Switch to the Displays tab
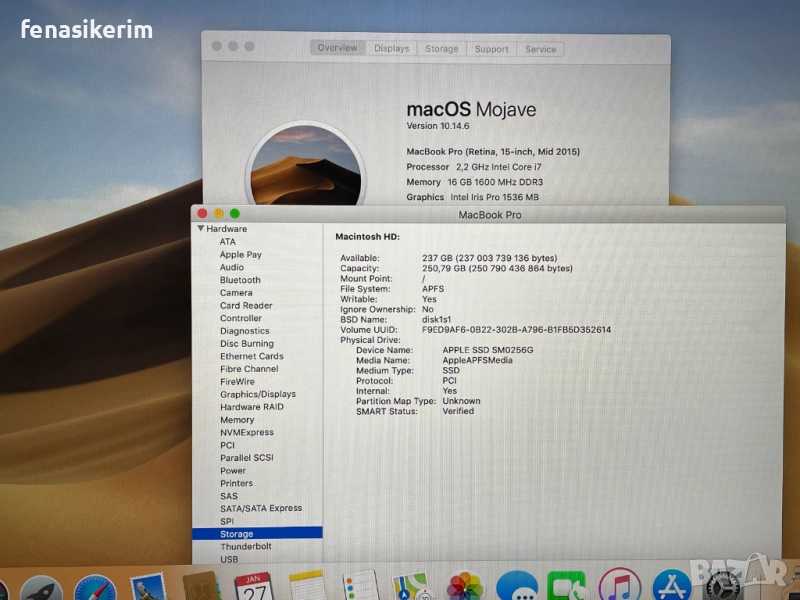Screen dimensions: 800x600 [391, 48]
